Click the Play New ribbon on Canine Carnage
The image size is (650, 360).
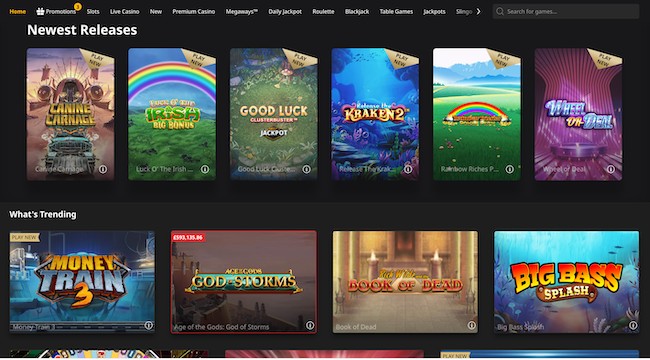[98, 59]
